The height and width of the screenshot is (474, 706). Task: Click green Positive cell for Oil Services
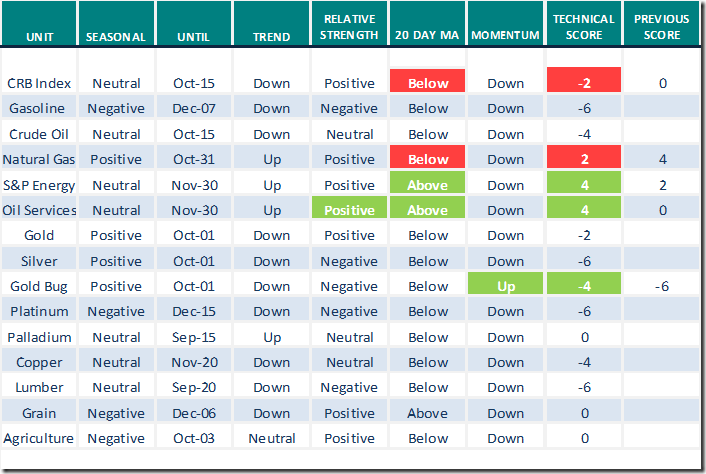point(349,210)
